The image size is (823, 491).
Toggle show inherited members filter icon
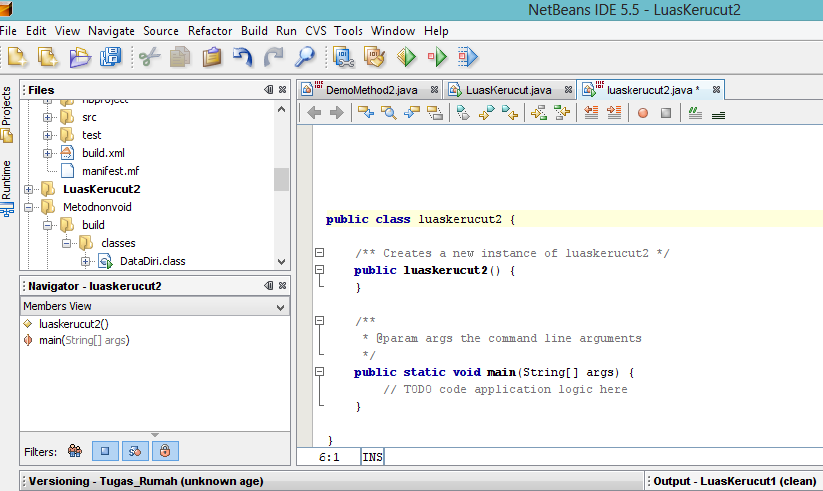click(x=75, y=451)
